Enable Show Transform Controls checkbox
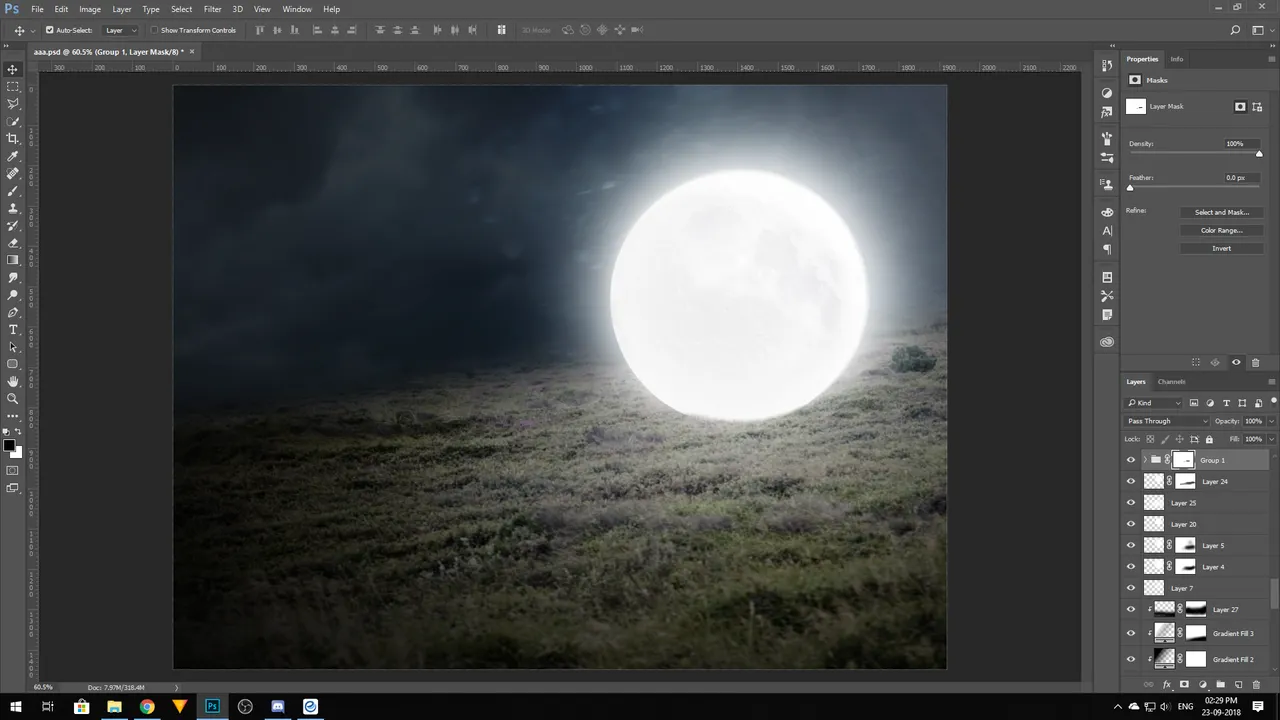1280x720 pixels. (155, 30)
